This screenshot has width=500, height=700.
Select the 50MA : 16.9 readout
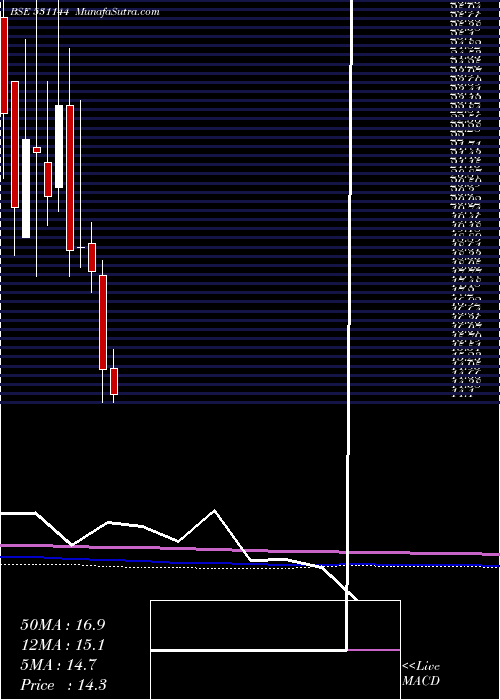point(62,625)
